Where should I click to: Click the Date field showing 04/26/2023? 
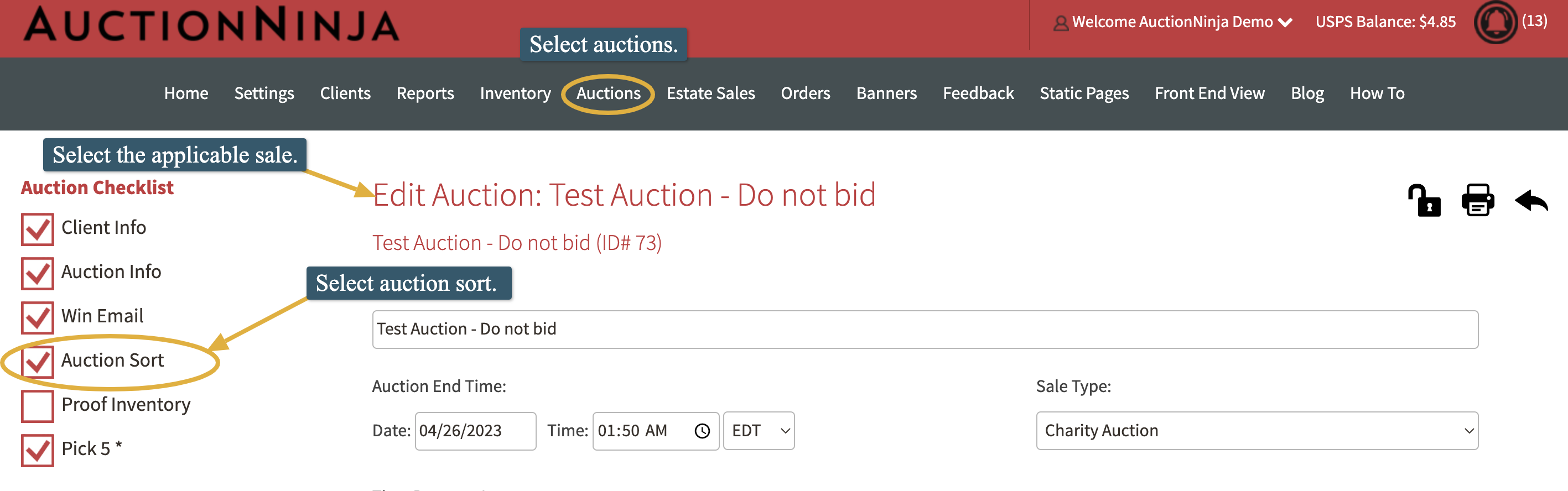[x=475, y=431]
